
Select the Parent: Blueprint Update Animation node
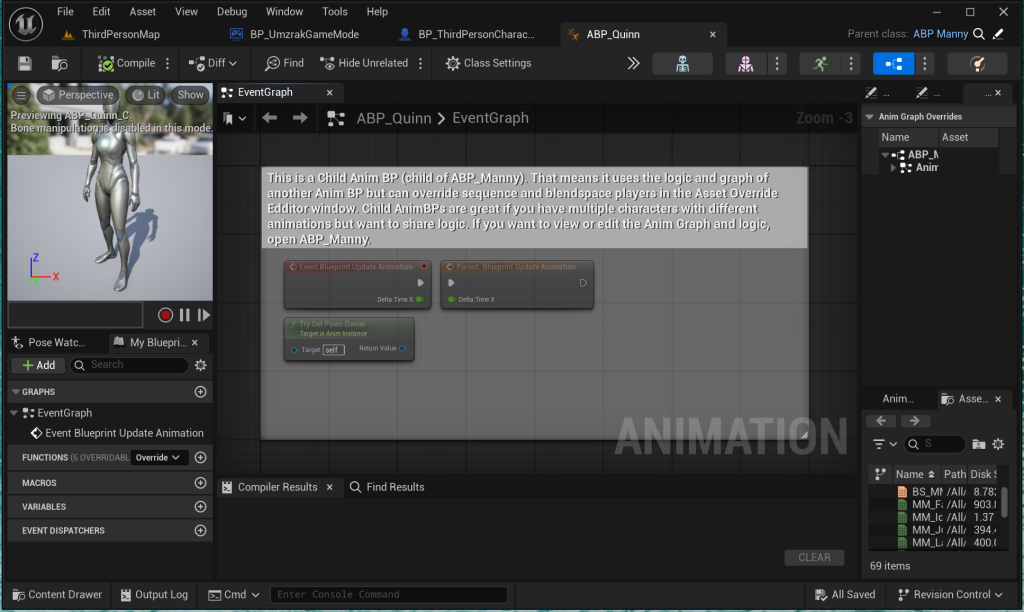coord(517,285)
